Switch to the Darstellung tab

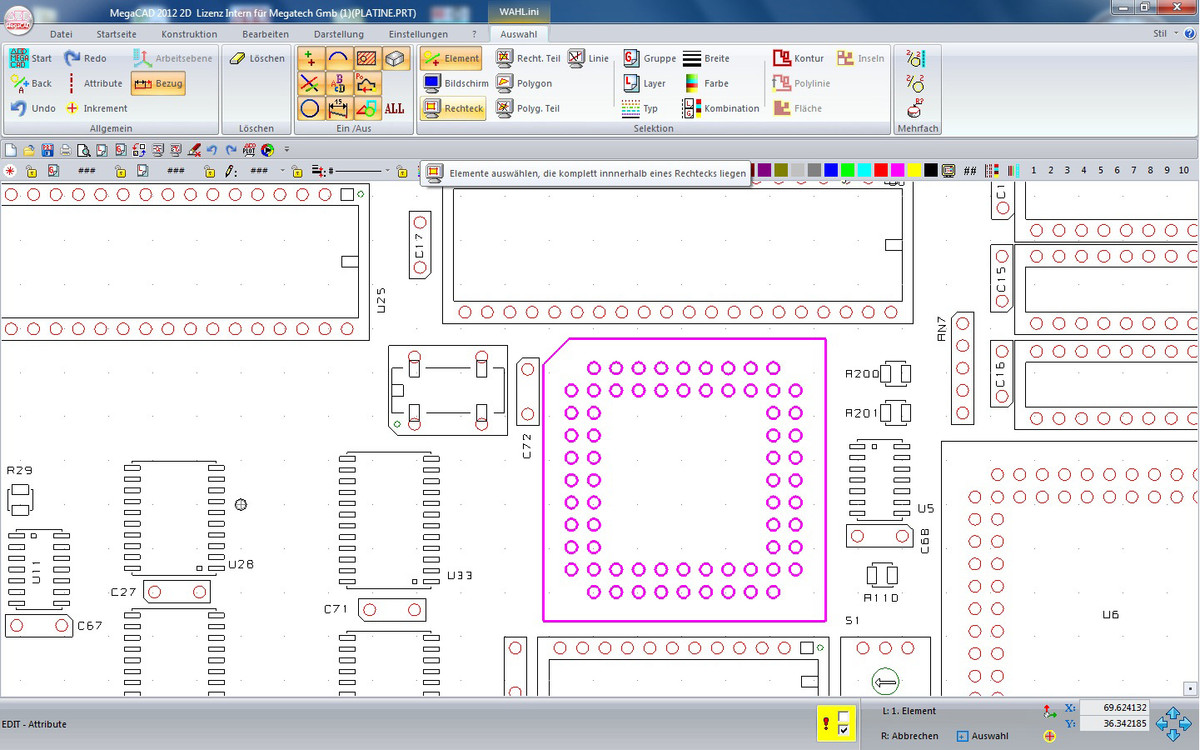339,34
